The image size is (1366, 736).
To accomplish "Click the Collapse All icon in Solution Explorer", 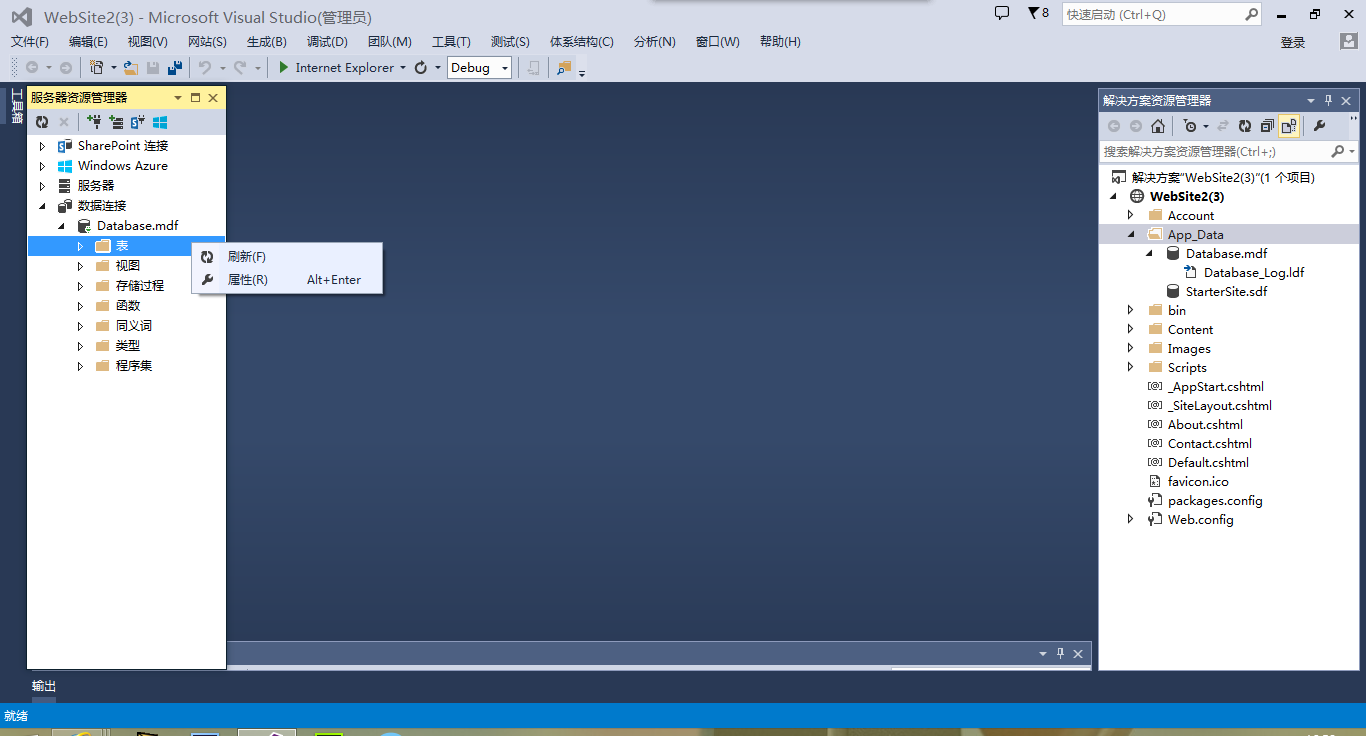I will point(1267,126).
